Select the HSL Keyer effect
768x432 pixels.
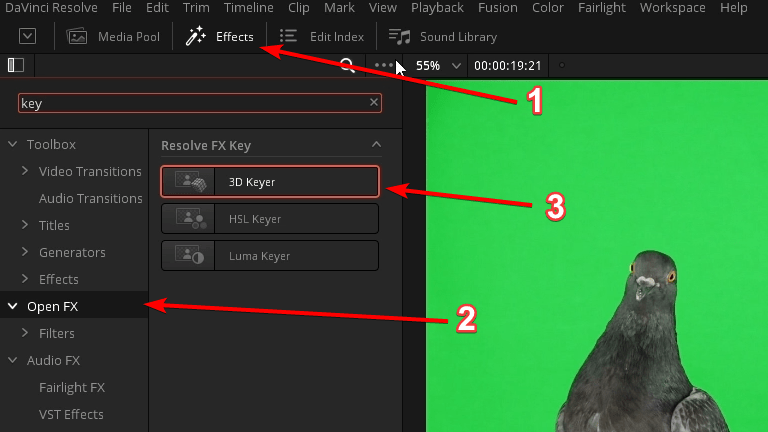(x=270, y=218)
